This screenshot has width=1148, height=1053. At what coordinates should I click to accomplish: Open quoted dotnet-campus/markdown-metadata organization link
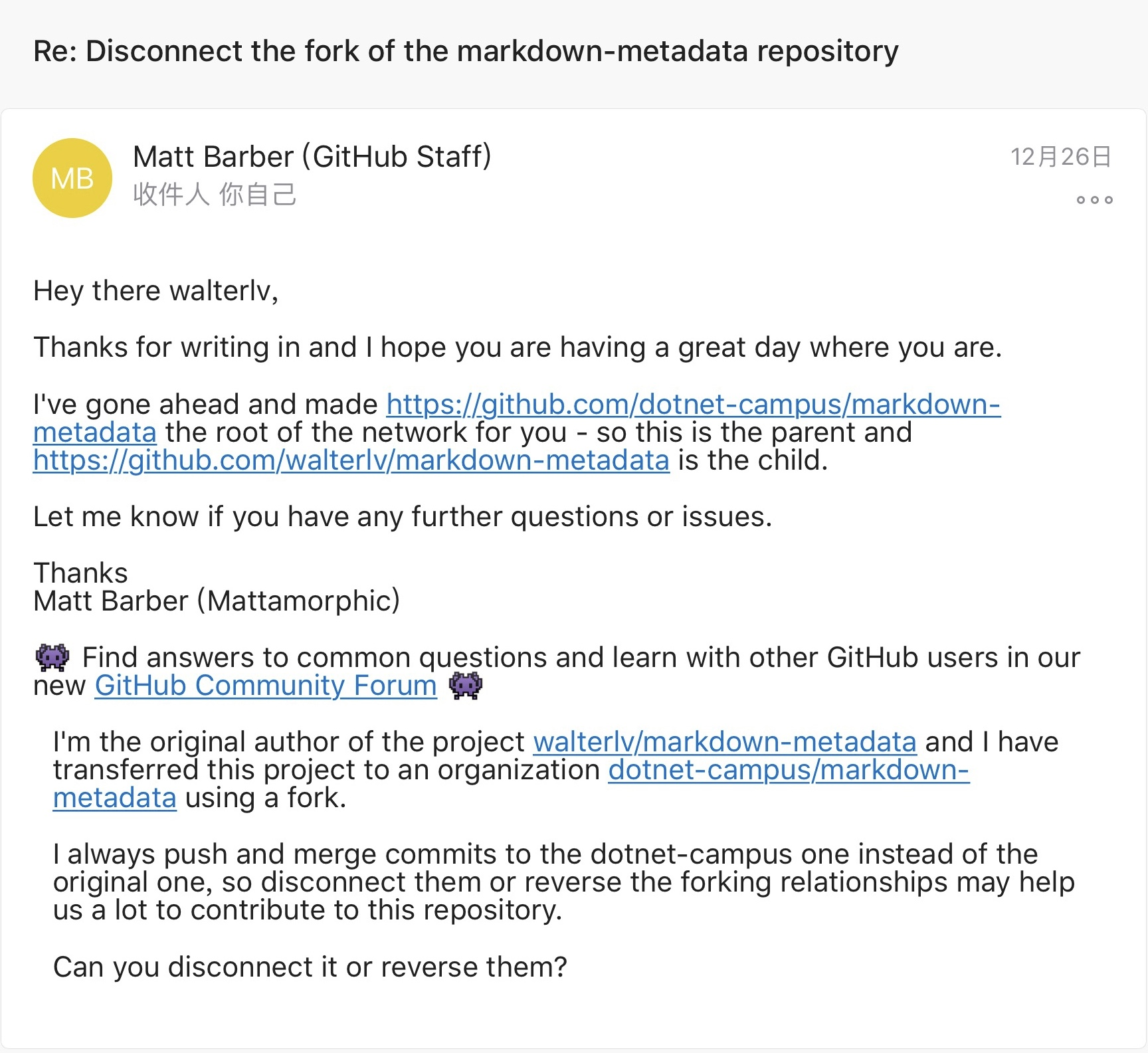pyautogui.click(x=789, y=770)
